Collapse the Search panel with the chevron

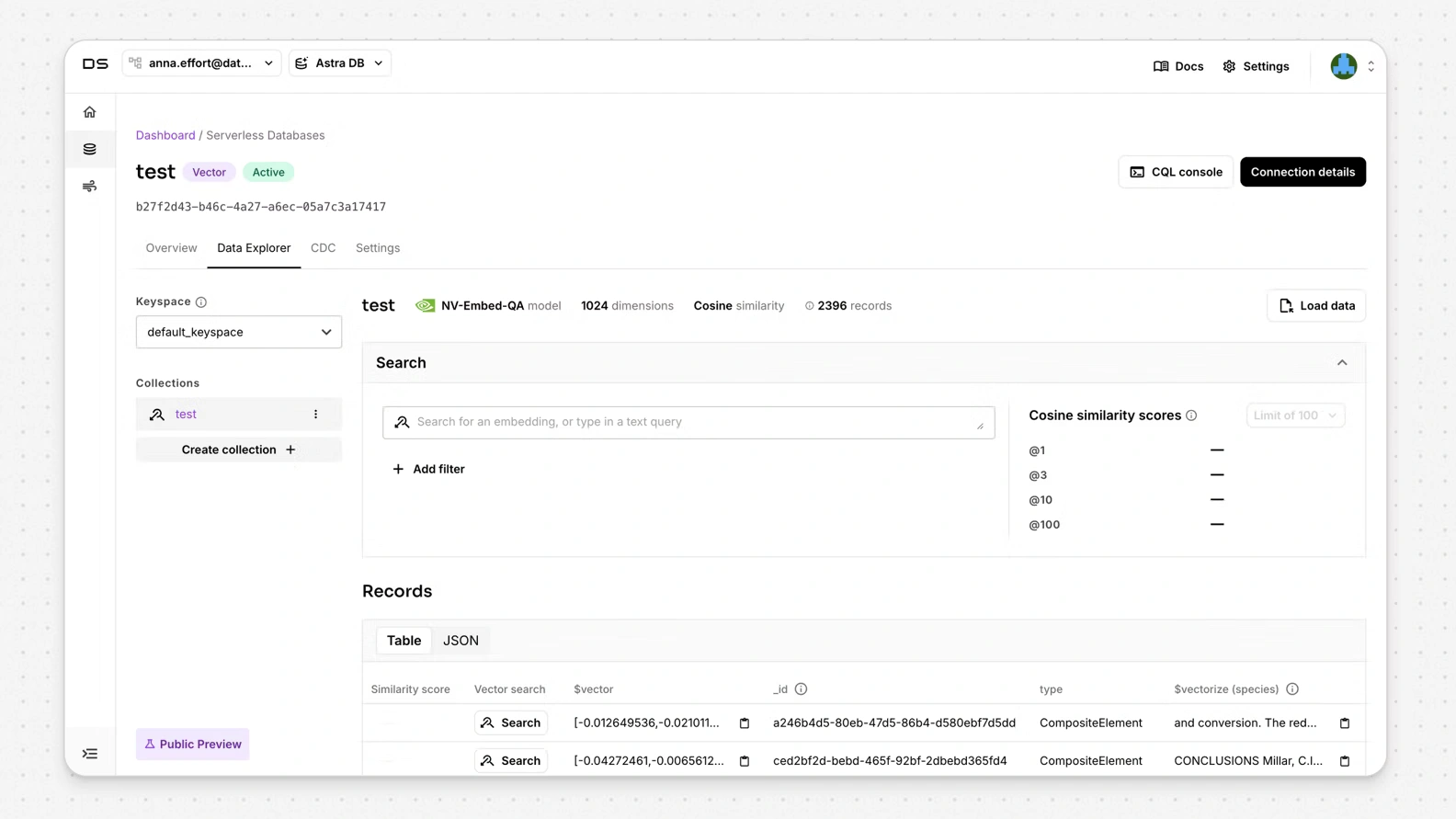point(1342,363)
